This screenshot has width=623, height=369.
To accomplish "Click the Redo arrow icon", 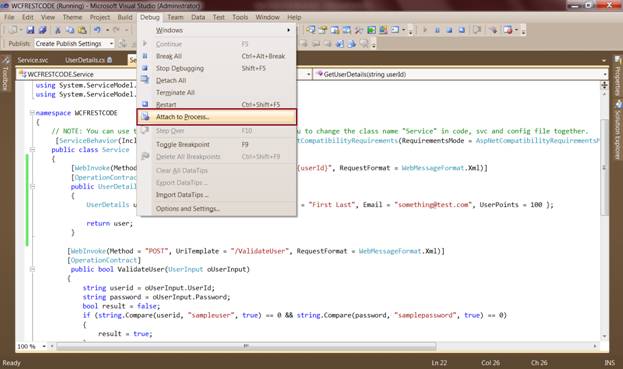I will tap(116, 30).
